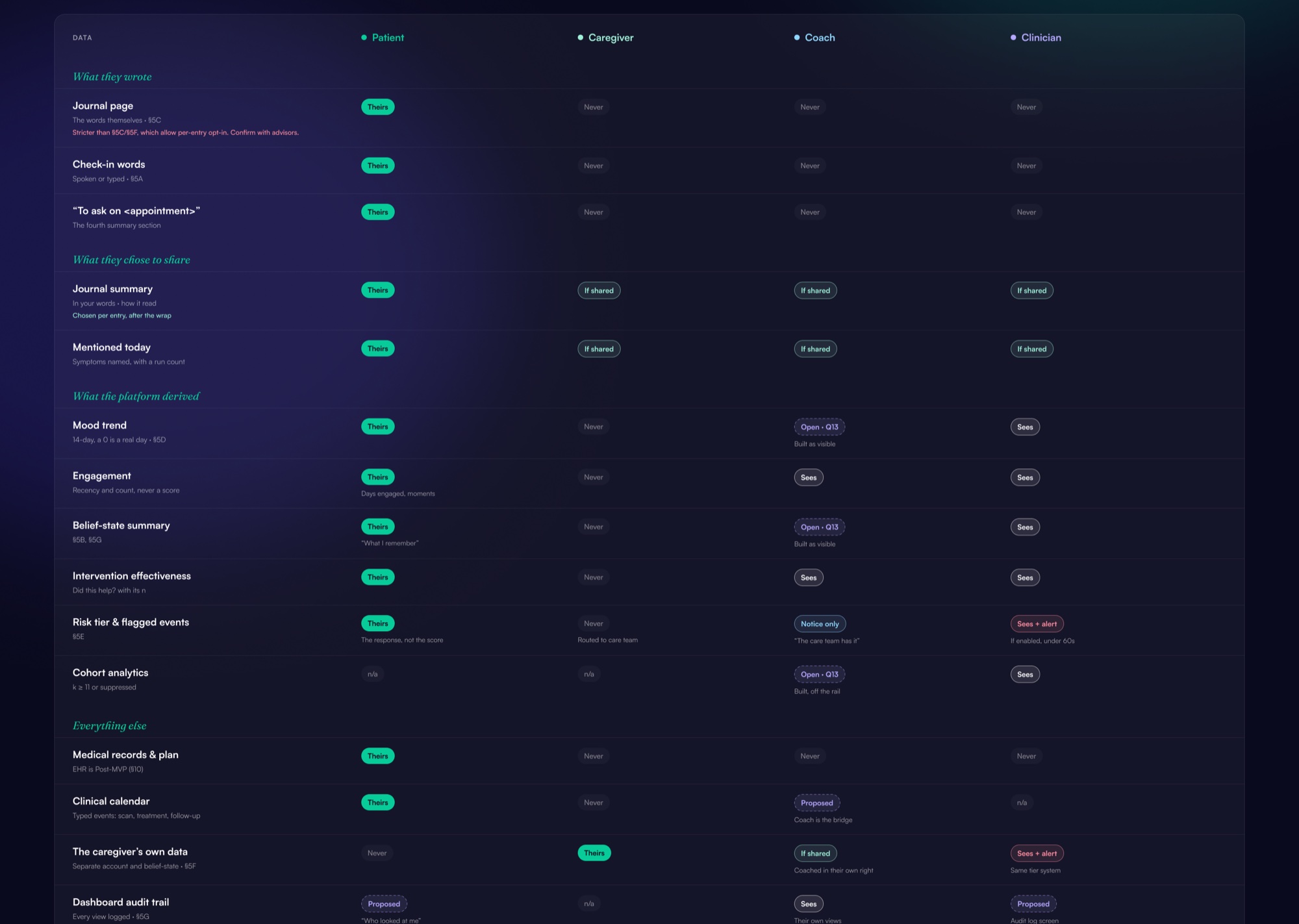Viewport: 1299px width, 924px height.
Task: Click the 'Notice only' badge in Risk tier row
Action: (x=820, y=623)
